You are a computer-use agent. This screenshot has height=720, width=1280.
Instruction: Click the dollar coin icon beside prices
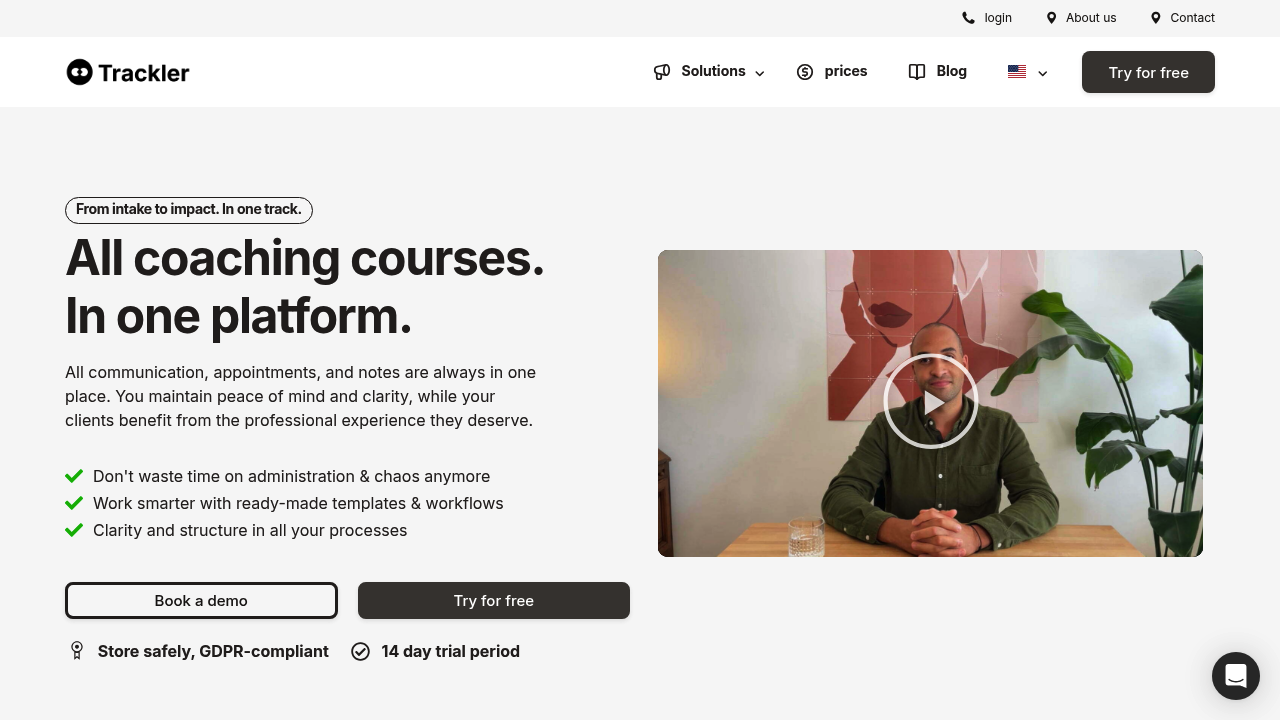pyautogui.click(x=805, y=72)
